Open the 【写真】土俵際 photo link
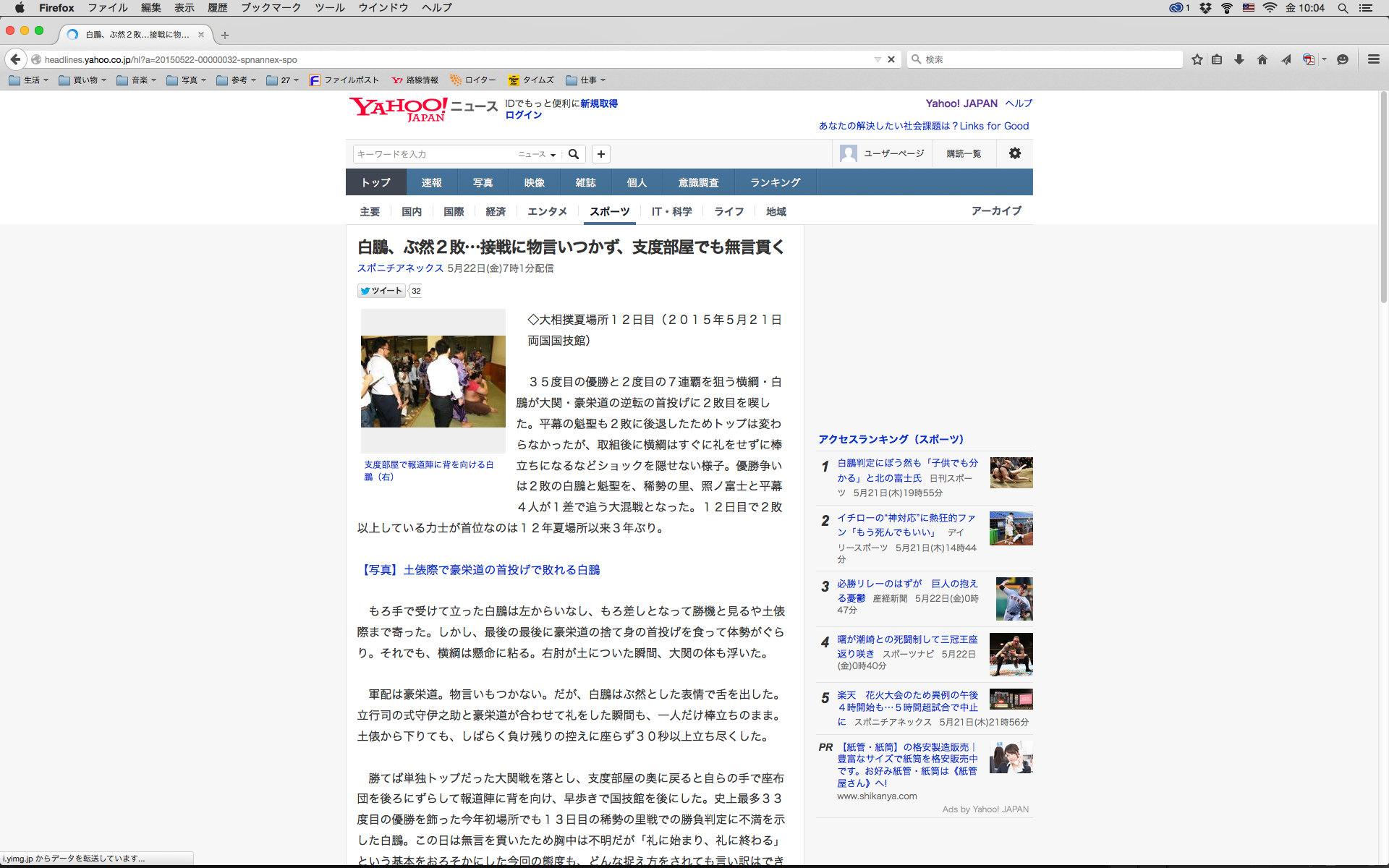 click(480, 570)
